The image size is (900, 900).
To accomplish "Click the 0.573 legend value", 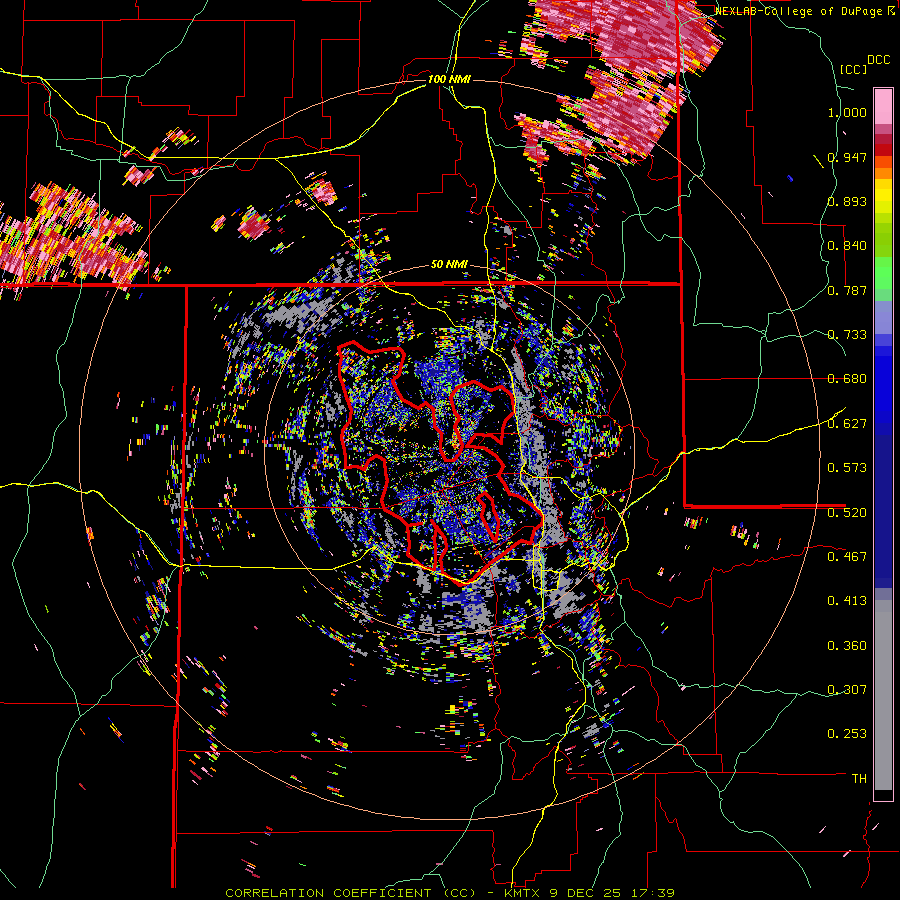I will point(847,468).
